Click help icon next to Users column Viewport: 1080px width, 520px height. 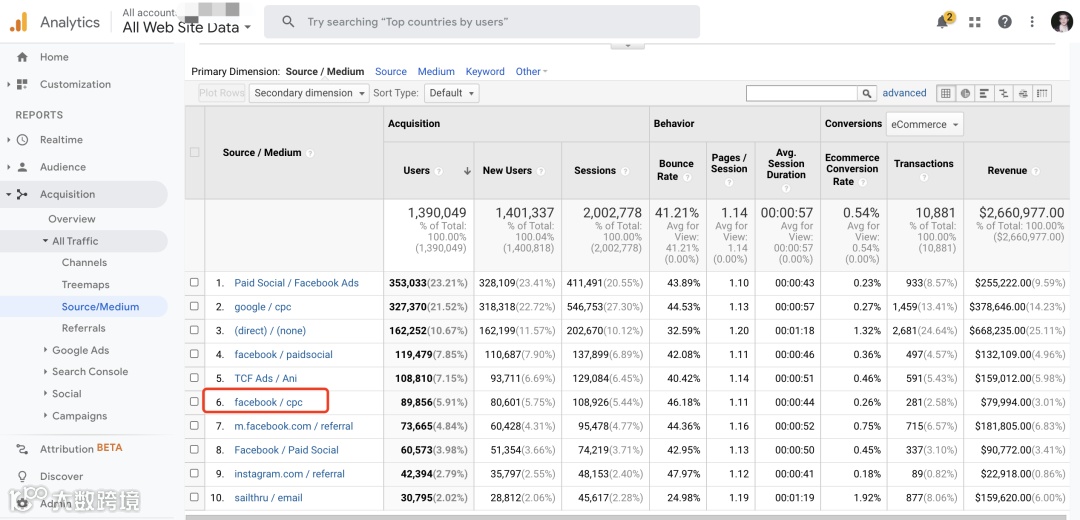pyautogui.click(x=438, y=171)
